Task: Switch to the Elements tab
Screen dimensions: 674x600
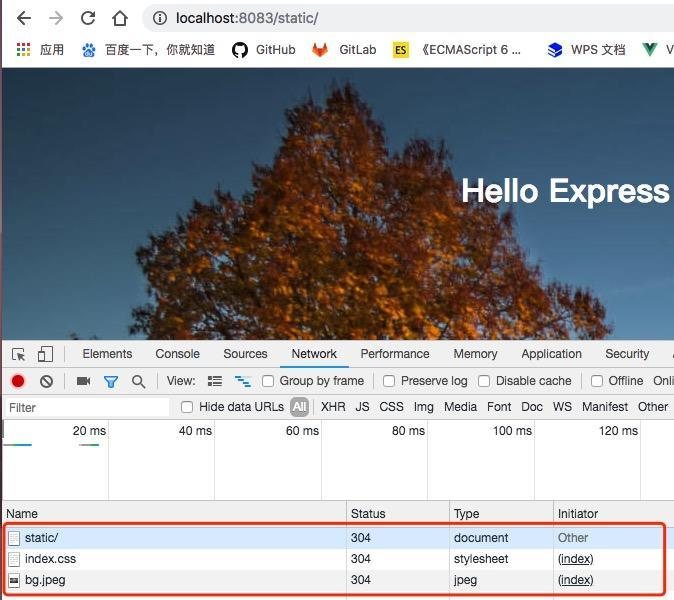Action: point(107,354)
